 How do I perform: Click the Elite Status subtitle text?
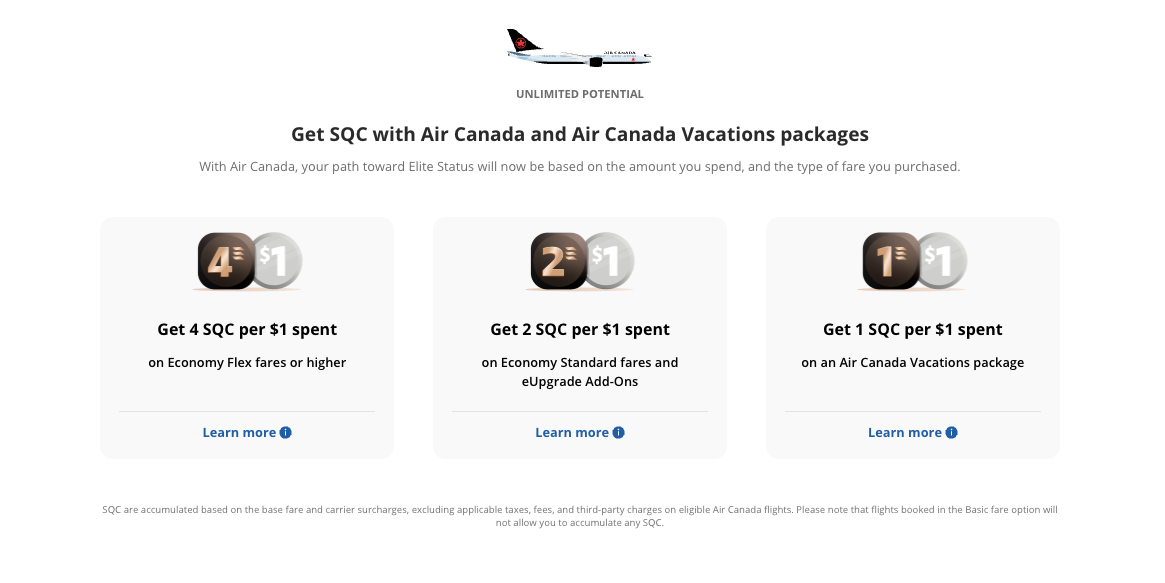(580, 166)
